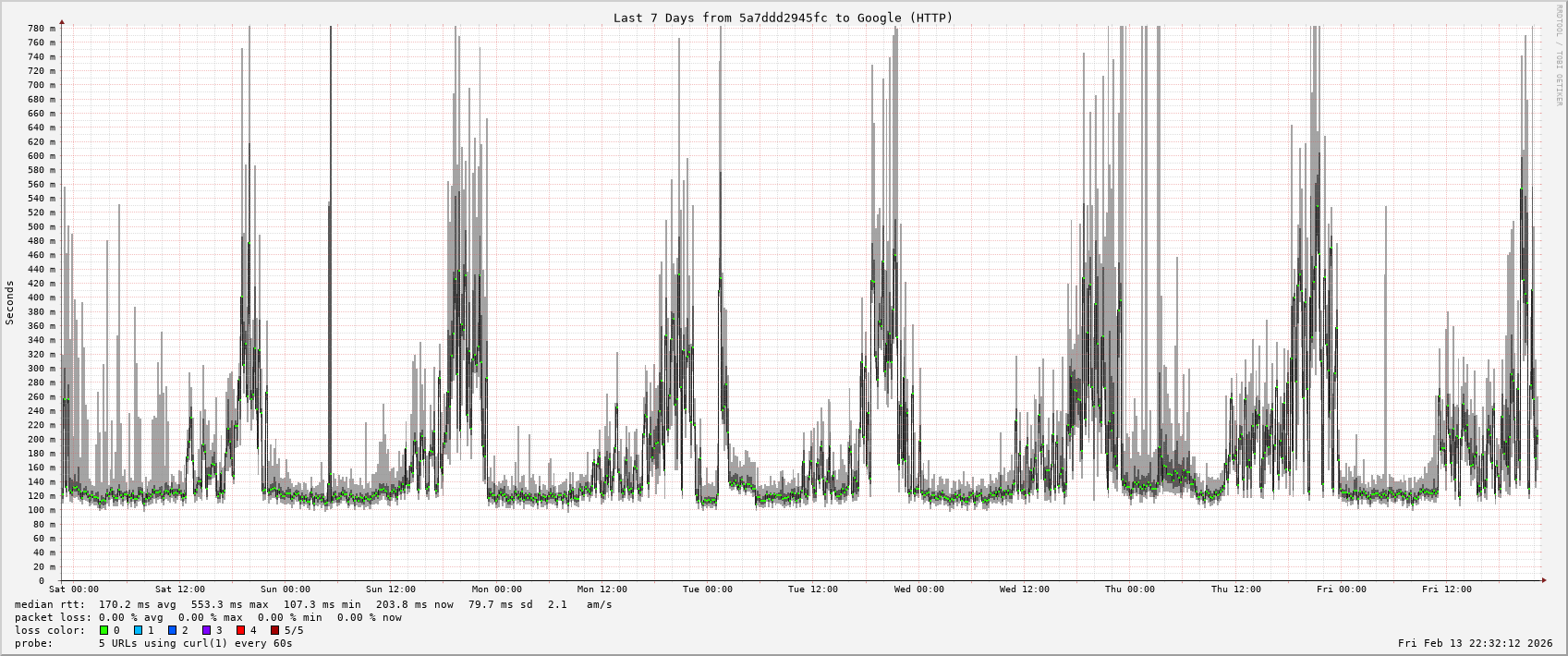Click the 'Thu 12:00' time axis label

pyautogui.click(x=1235, y=589)
